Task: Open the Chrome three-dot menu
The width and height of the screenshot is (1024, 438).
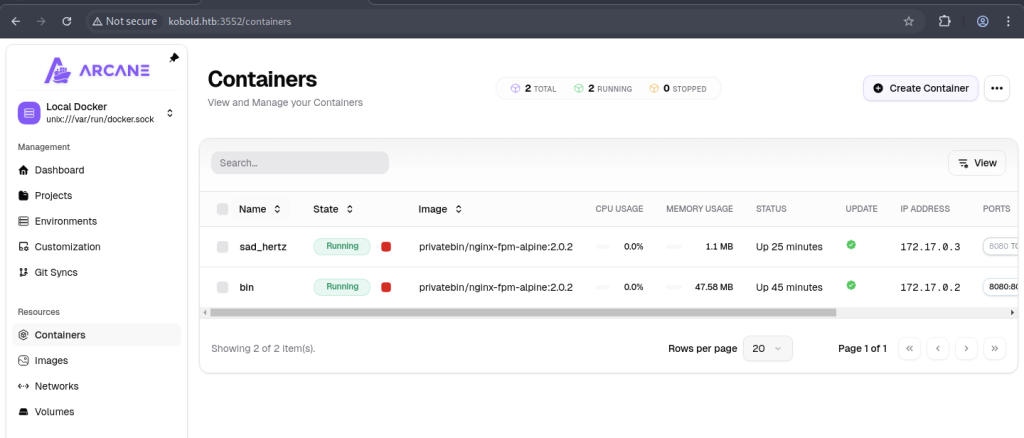Action: 1008,22
